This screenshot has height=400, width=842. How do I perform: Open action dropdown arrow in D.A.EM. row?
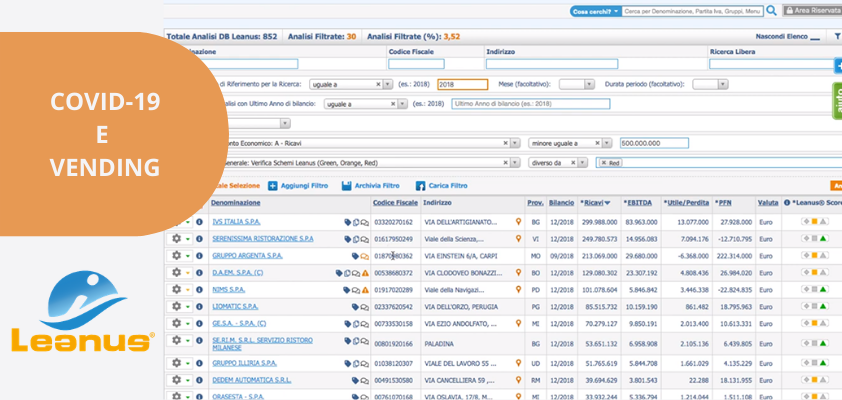pos(188,273)
